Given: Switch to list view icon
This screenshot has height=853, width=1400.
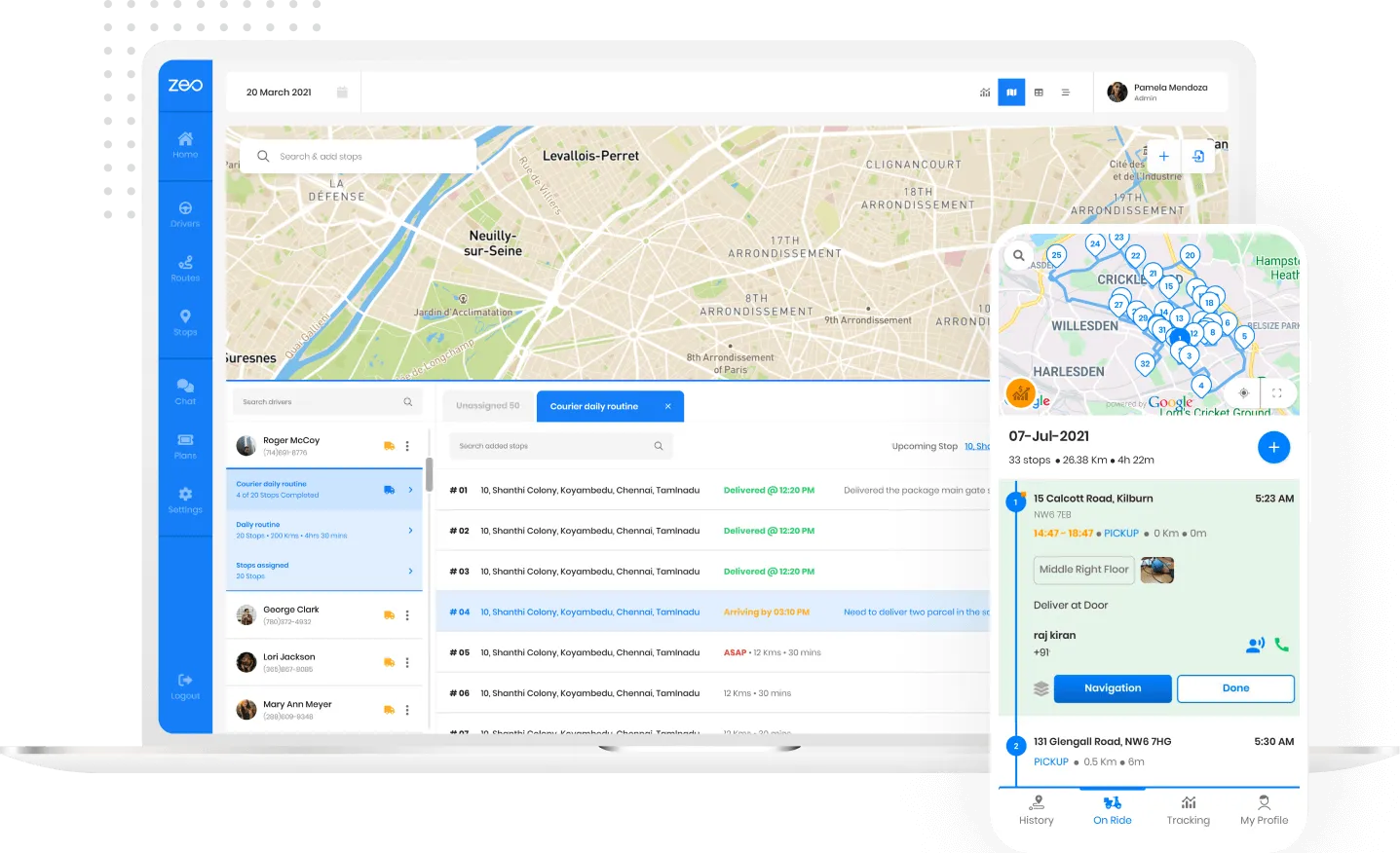Looking at the screenshot, I should point(1065,93).
